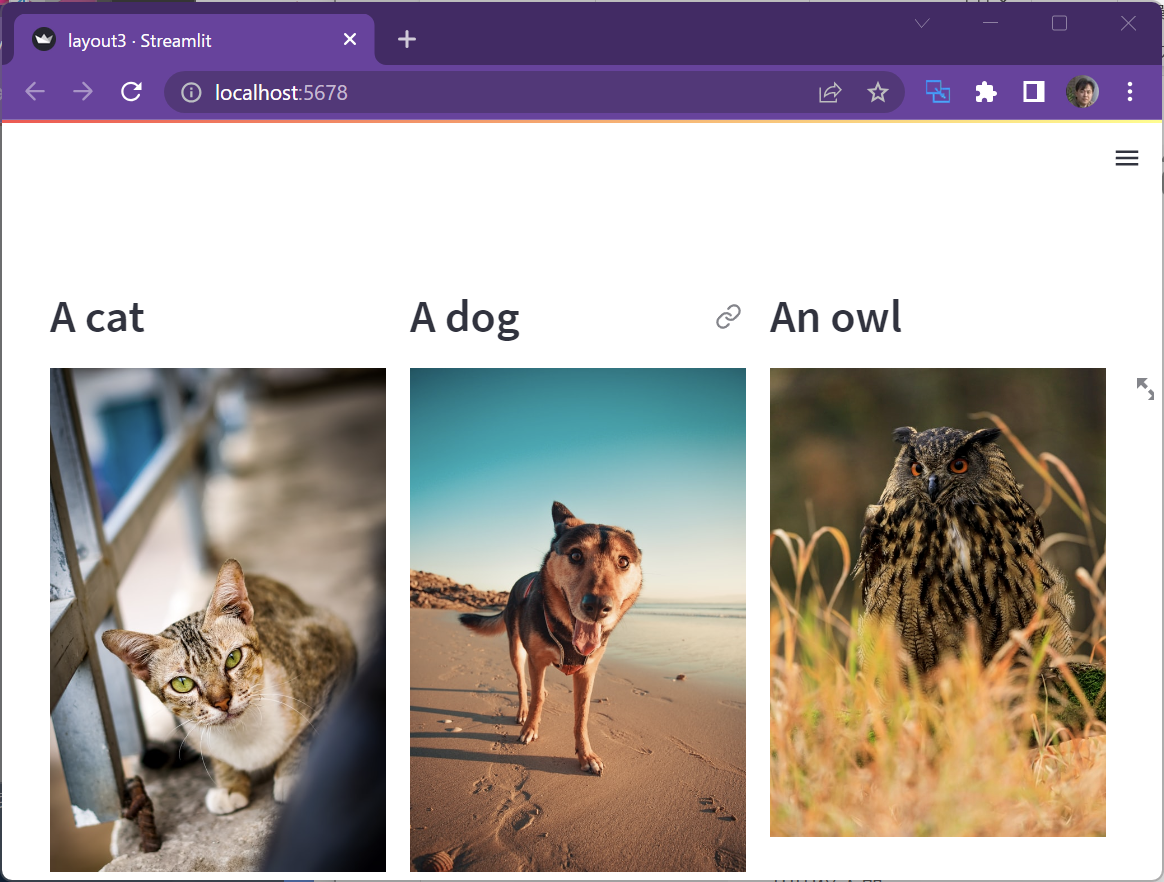Open the Chrome three-dot menu
Image resolution: width=1164 pixels, height=882 pixels.
pyautogui.click(x=1130, y=93)
